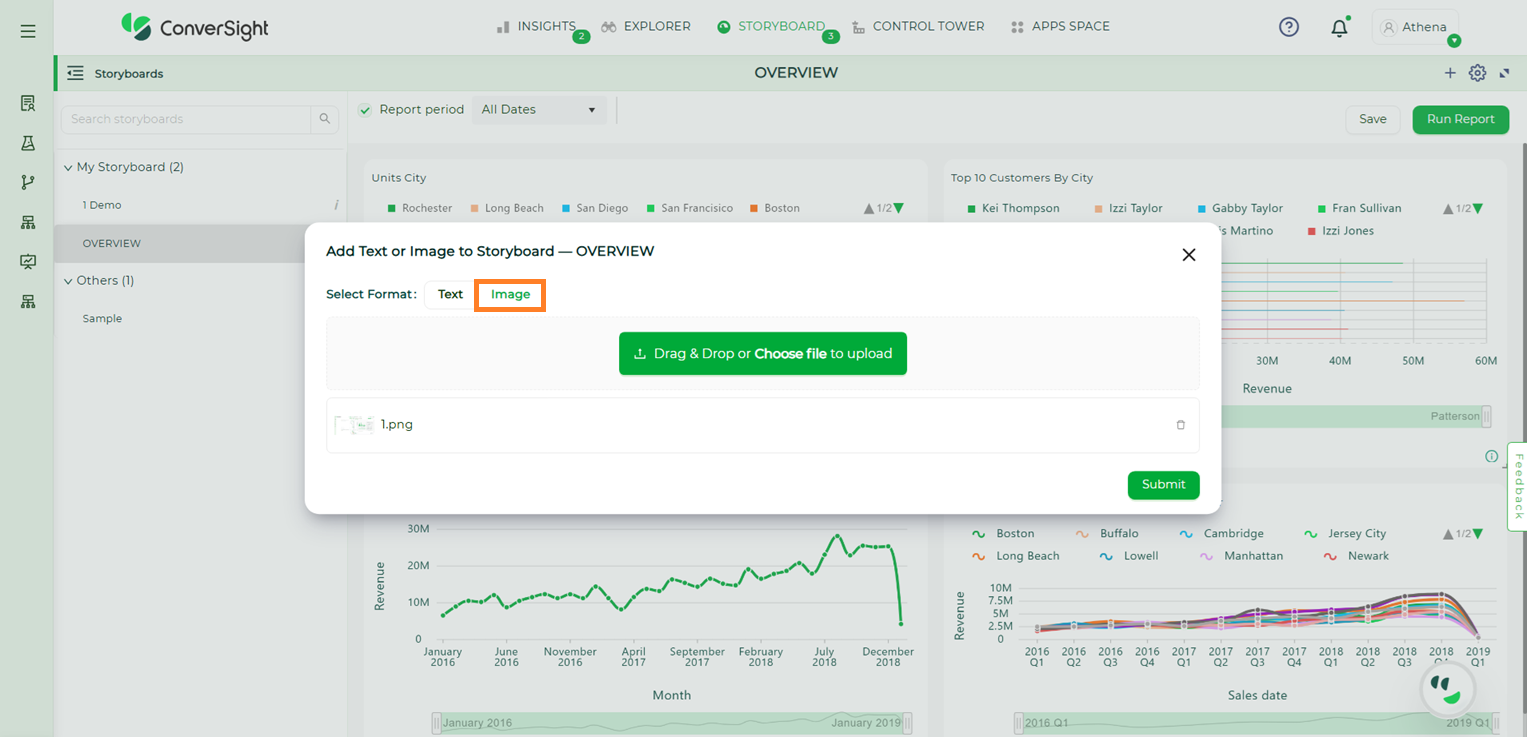Select the Text format option
The height and width of the screenshot is (737, 1527).
click(x=450, y=295)
